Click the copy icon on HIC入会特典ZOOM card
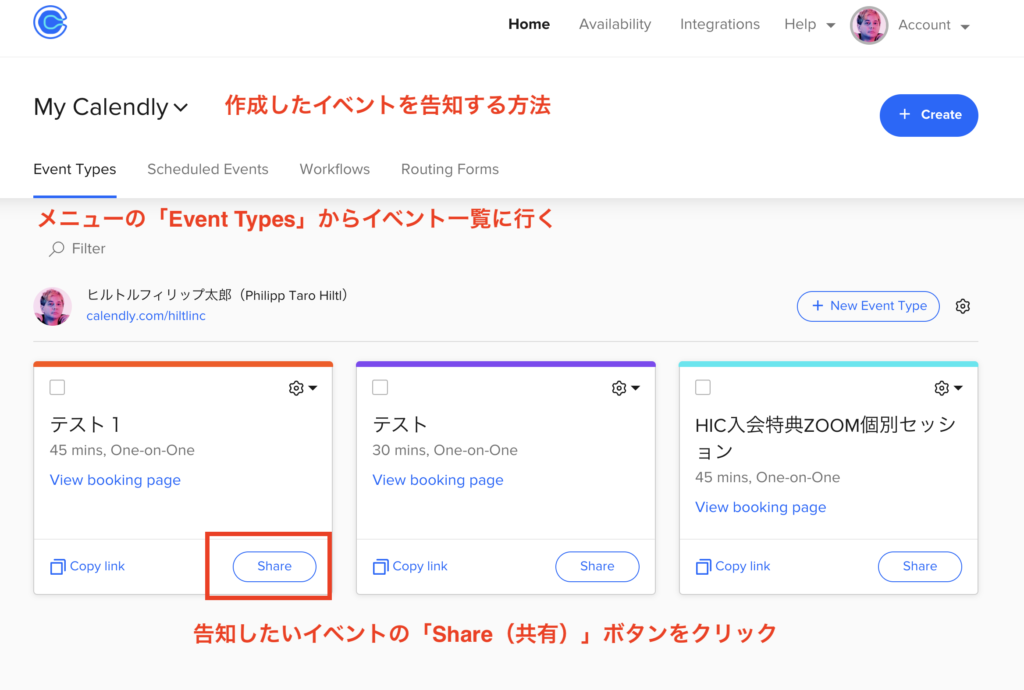 (703, 567)
